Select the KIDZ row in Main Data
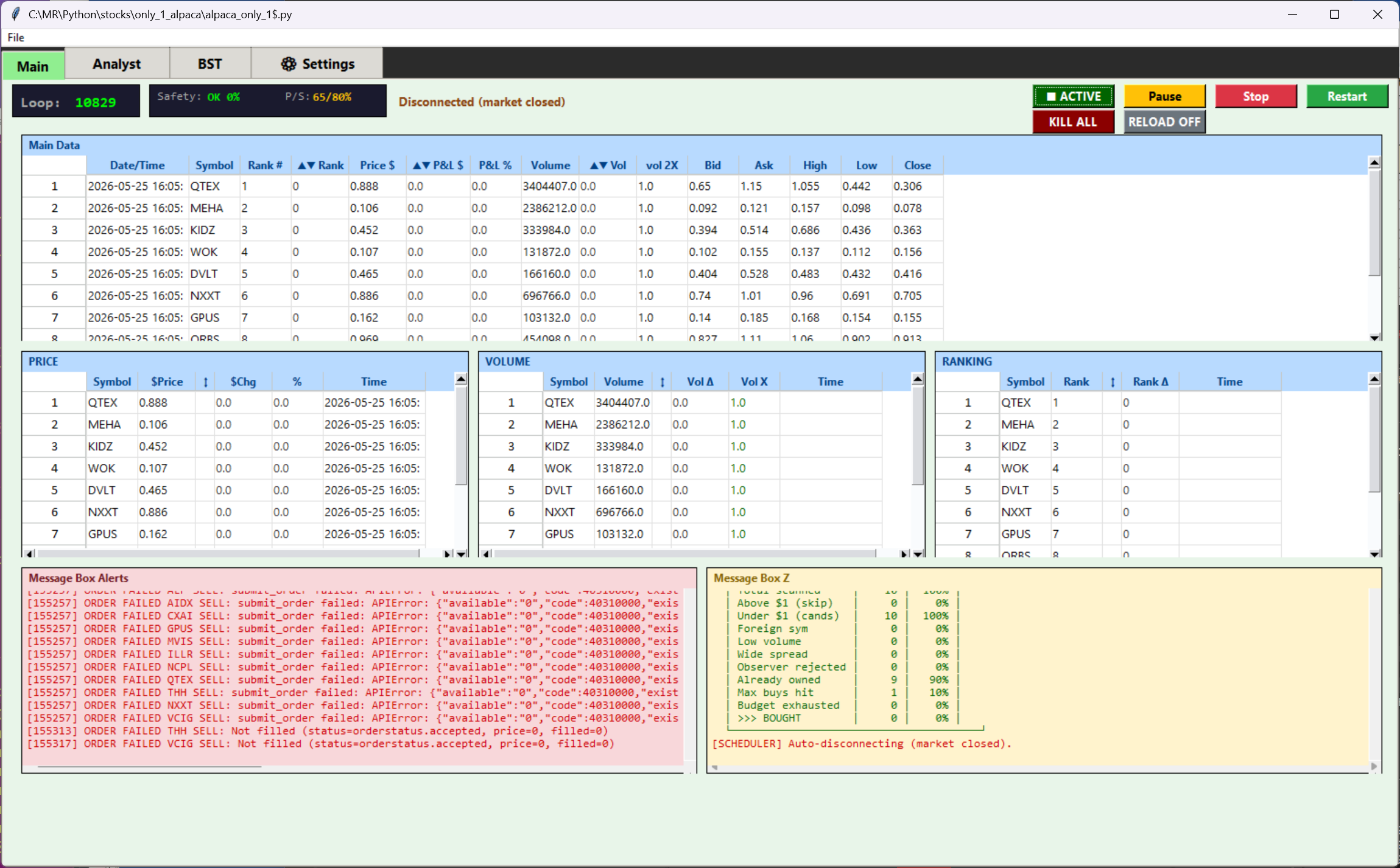This screenshot has height=868, width=1400. pyautogui.click(x=482, y=230)
